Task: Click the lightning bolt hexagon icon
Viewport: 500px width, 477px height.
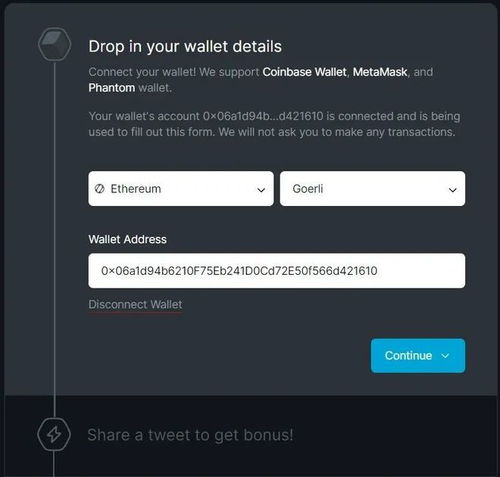Action: 54,434
